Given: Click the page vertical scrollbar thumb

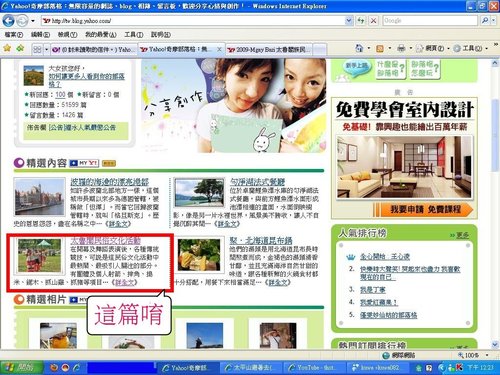Looking at the screenshot, I should 495,135.
